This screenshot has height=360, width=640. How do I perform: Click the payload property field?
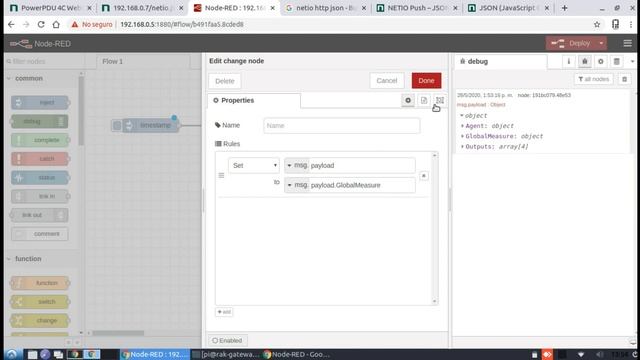click(362, 165)
